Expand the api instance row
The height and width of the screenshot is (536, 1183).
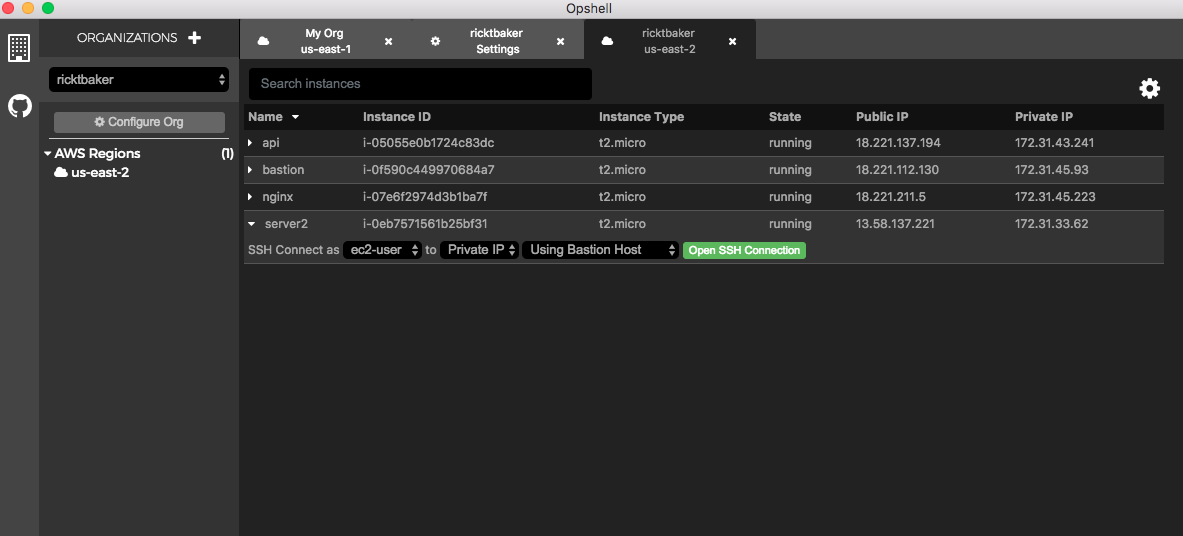click(x=250, y=143)
